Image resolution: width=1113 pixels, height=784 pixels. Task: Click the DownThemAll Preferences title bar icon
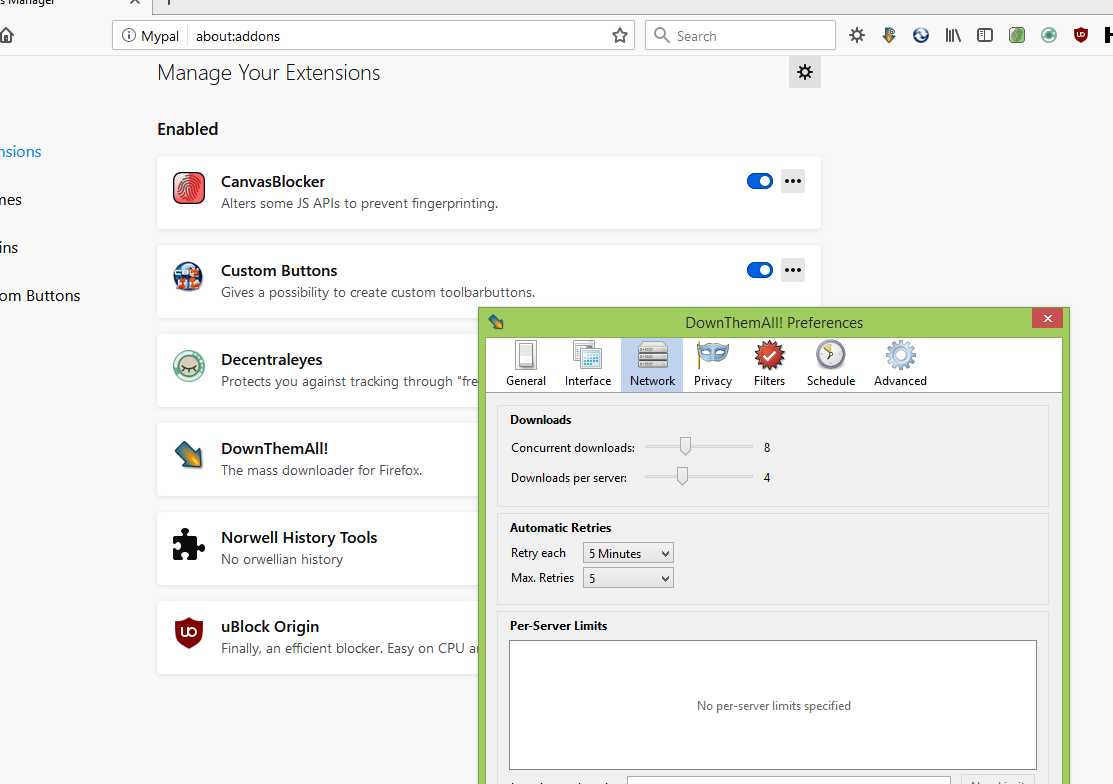tap(496, 322)
